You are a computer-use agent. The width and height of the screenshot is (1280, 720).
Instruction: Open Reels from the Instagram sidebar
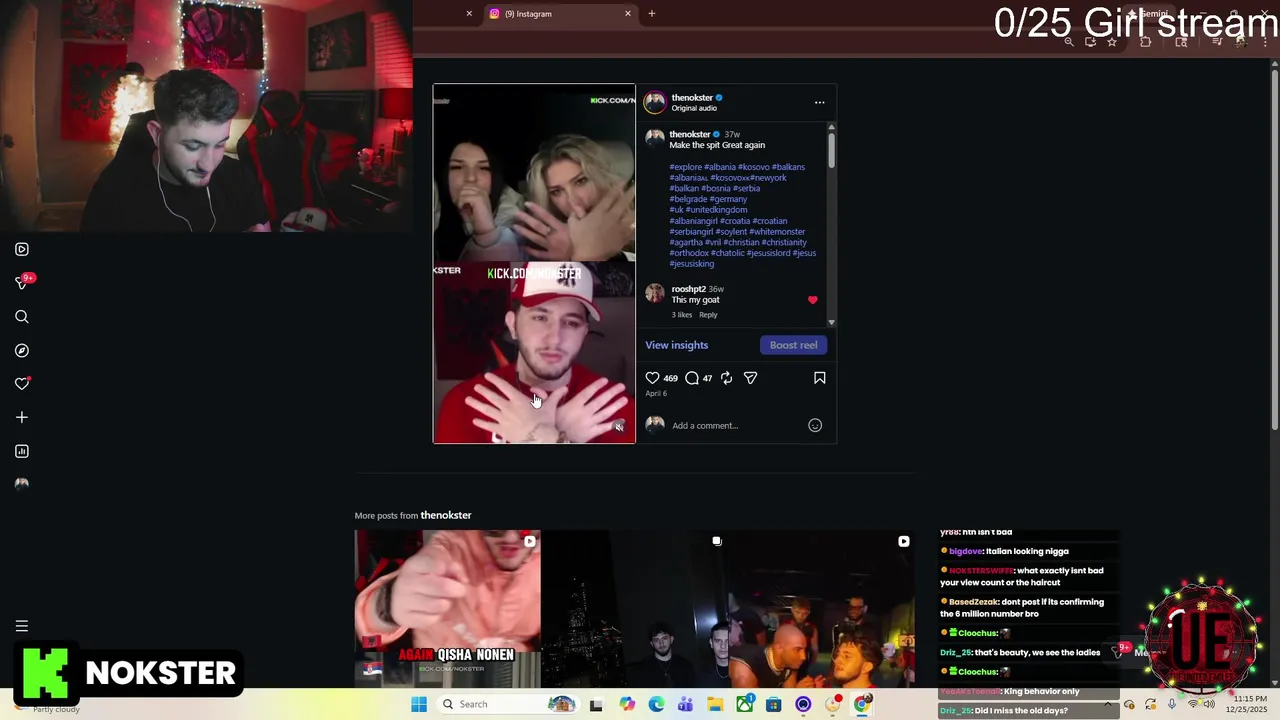(22, 249)
